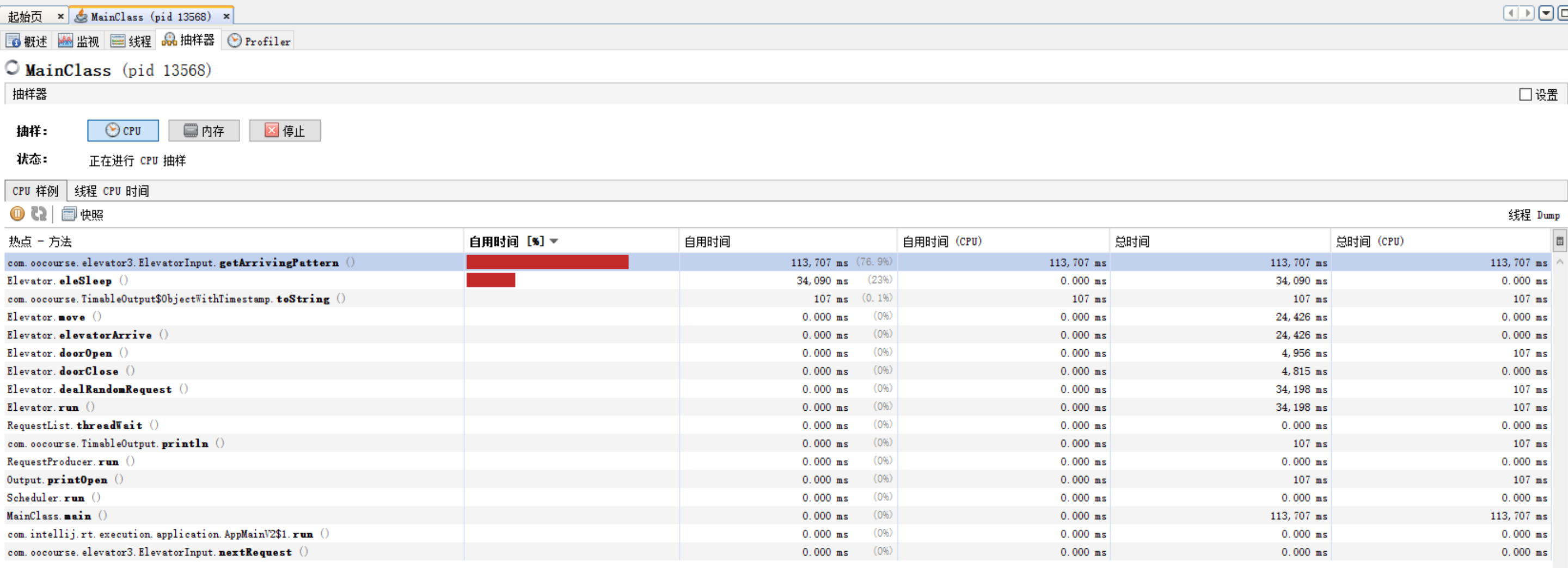The image size is (1568, 568).
Task: Close the MainClass (pid 13568) tab
Action: 226,16
